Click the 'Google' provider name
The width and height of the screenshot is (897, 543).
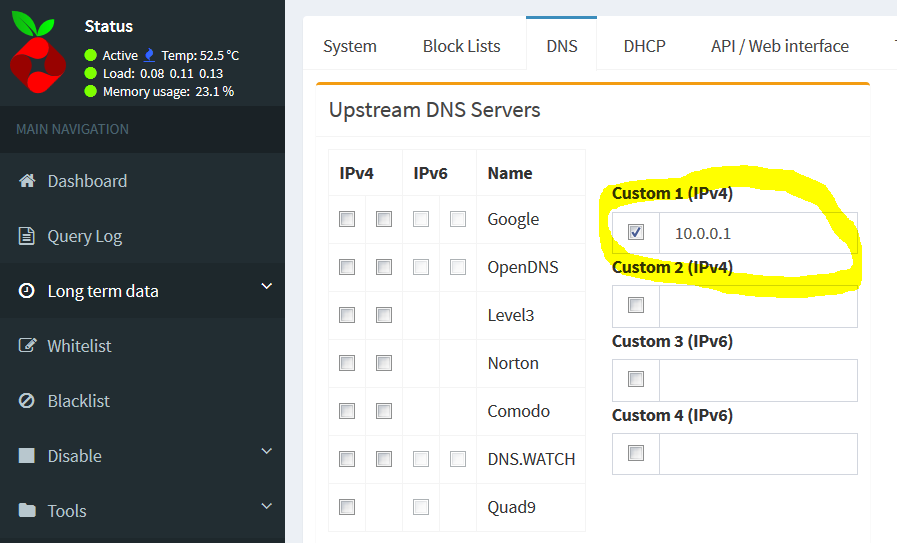click(x=513, y=220)
